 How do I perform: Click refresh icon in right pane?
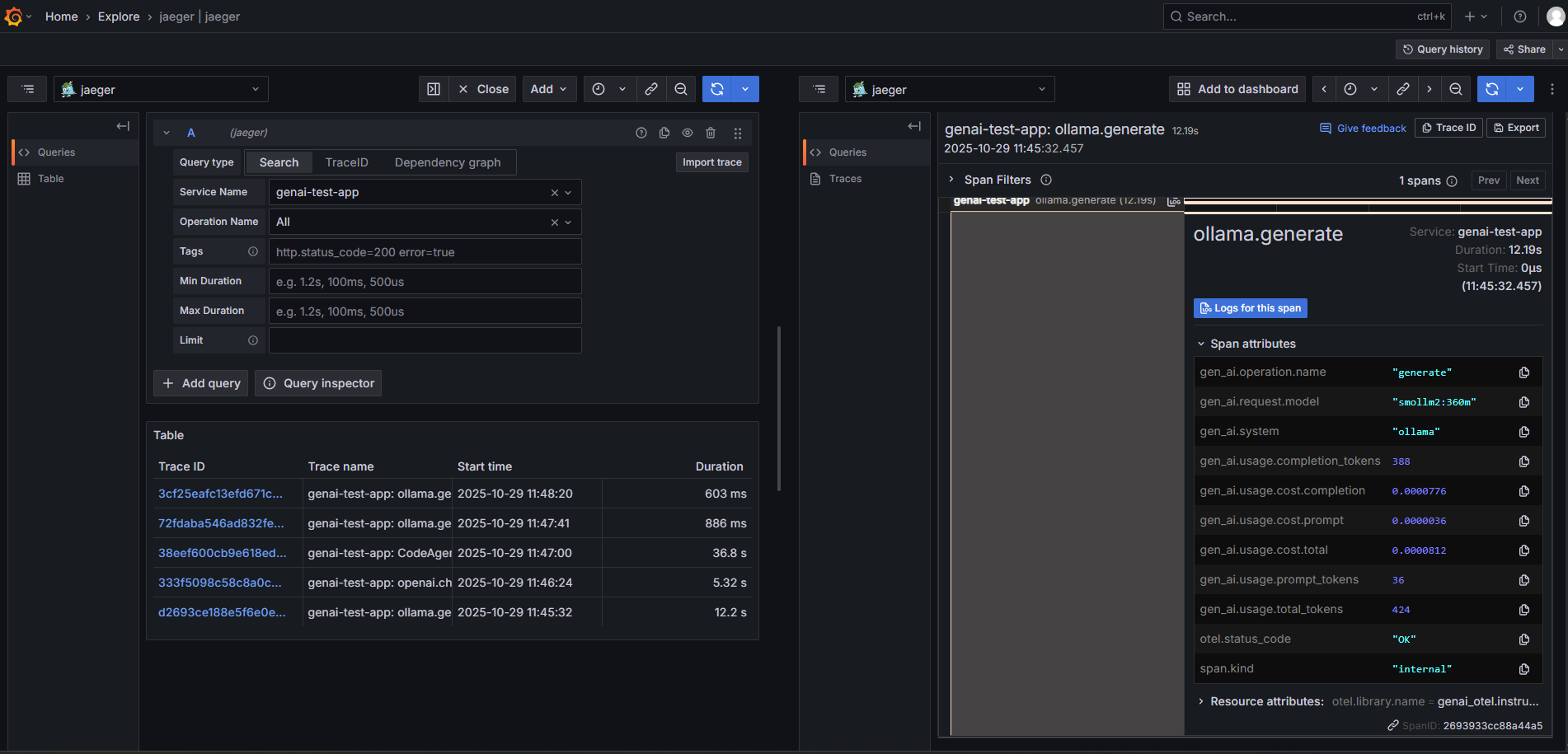1492,89
